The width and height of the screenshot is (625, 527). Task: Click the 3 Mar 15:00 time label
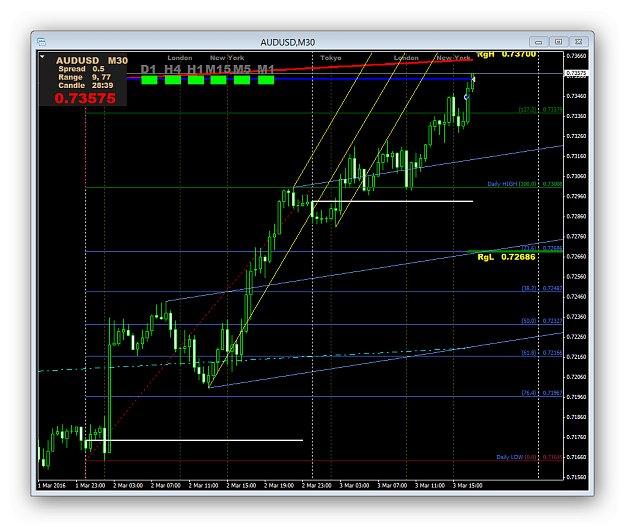click(468, 486)
